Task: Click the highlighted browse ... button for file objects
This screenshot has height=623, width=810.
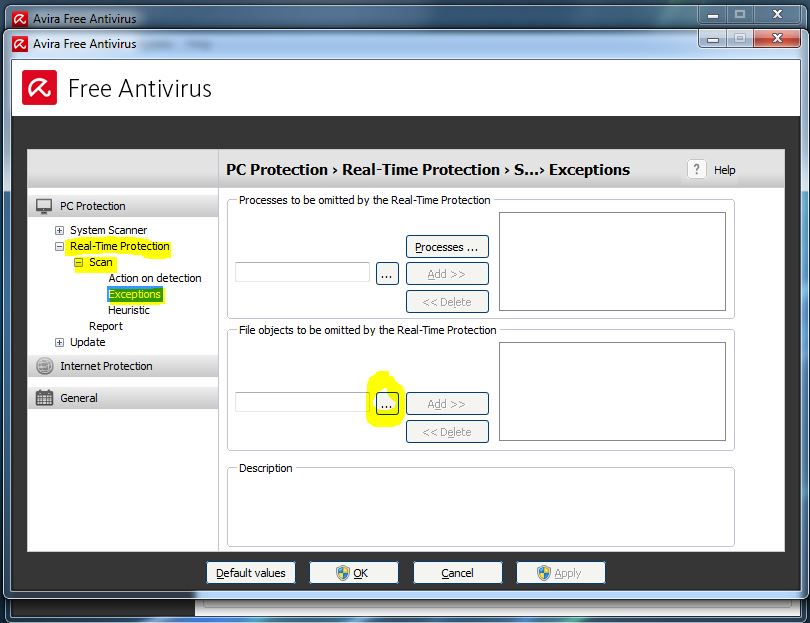Action: click(387, 403)
